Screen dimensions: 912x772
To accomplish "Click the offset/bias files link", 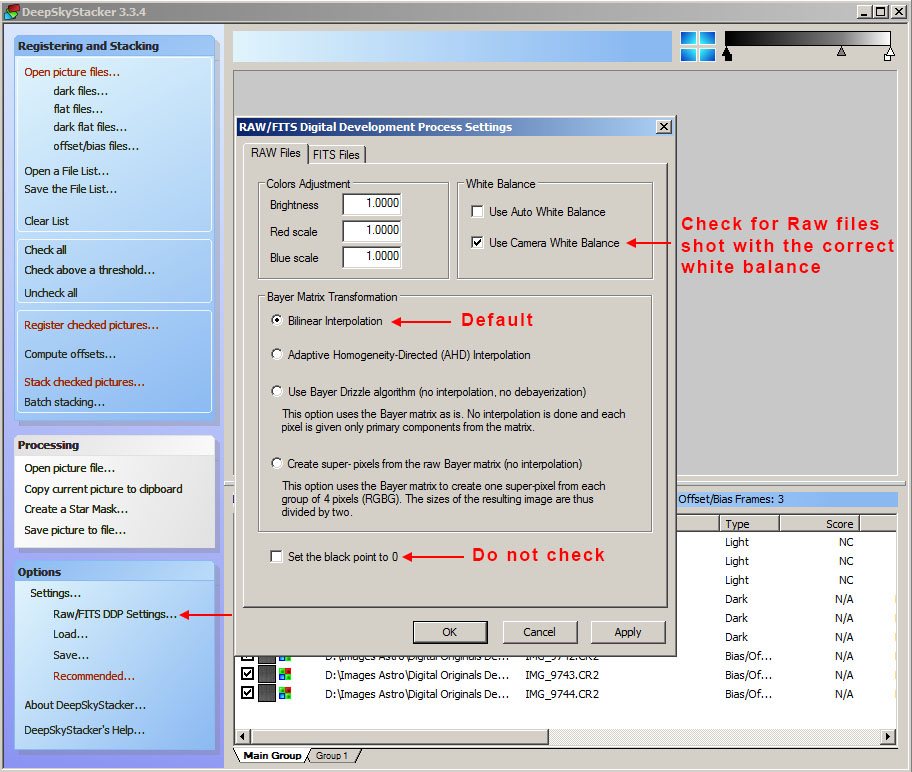I will click(x=96, y=146).
